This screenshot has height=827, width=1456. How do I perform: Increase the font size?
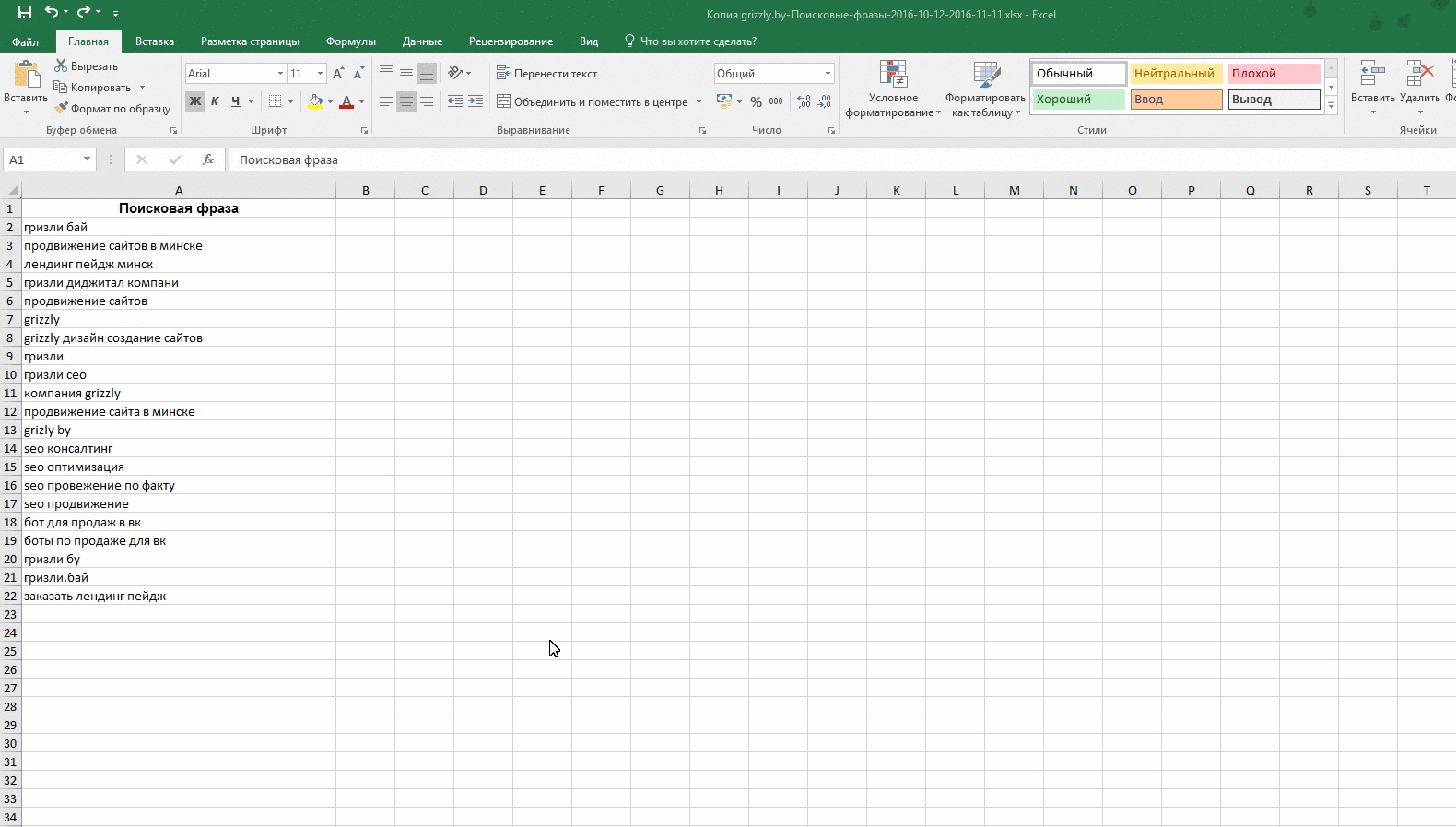coord(338,73)
